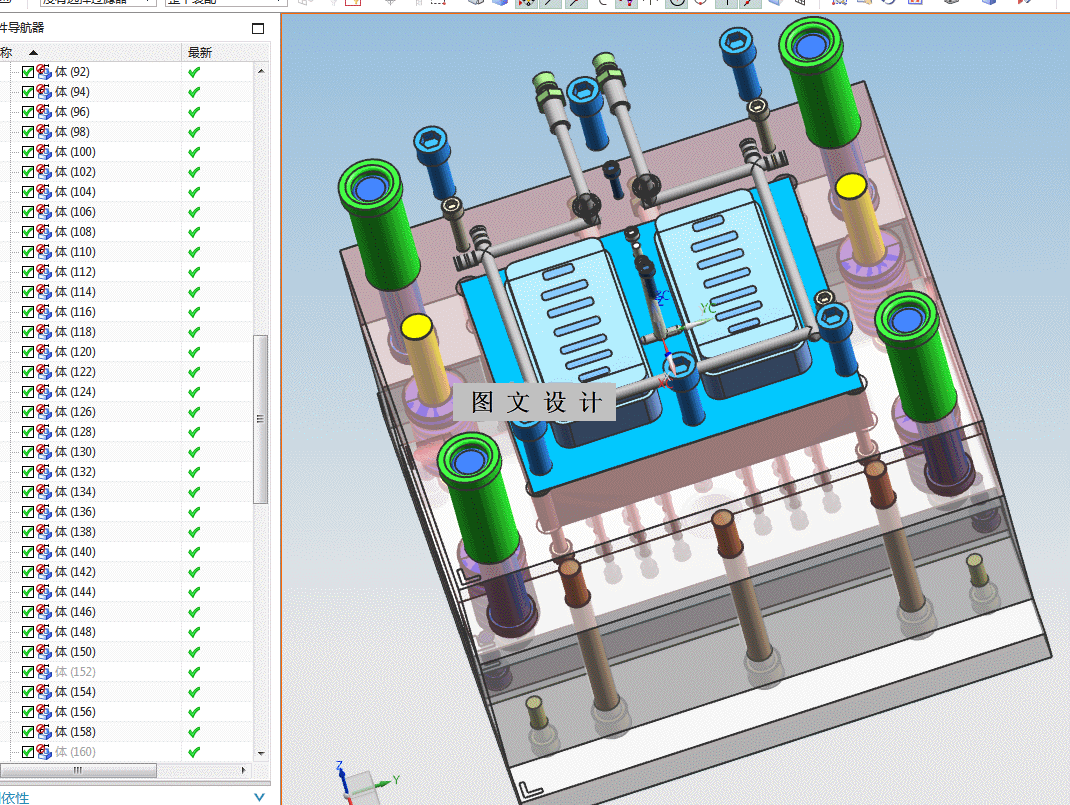Click the navigator's vertical scrollbar thumb

click(260, 419)
